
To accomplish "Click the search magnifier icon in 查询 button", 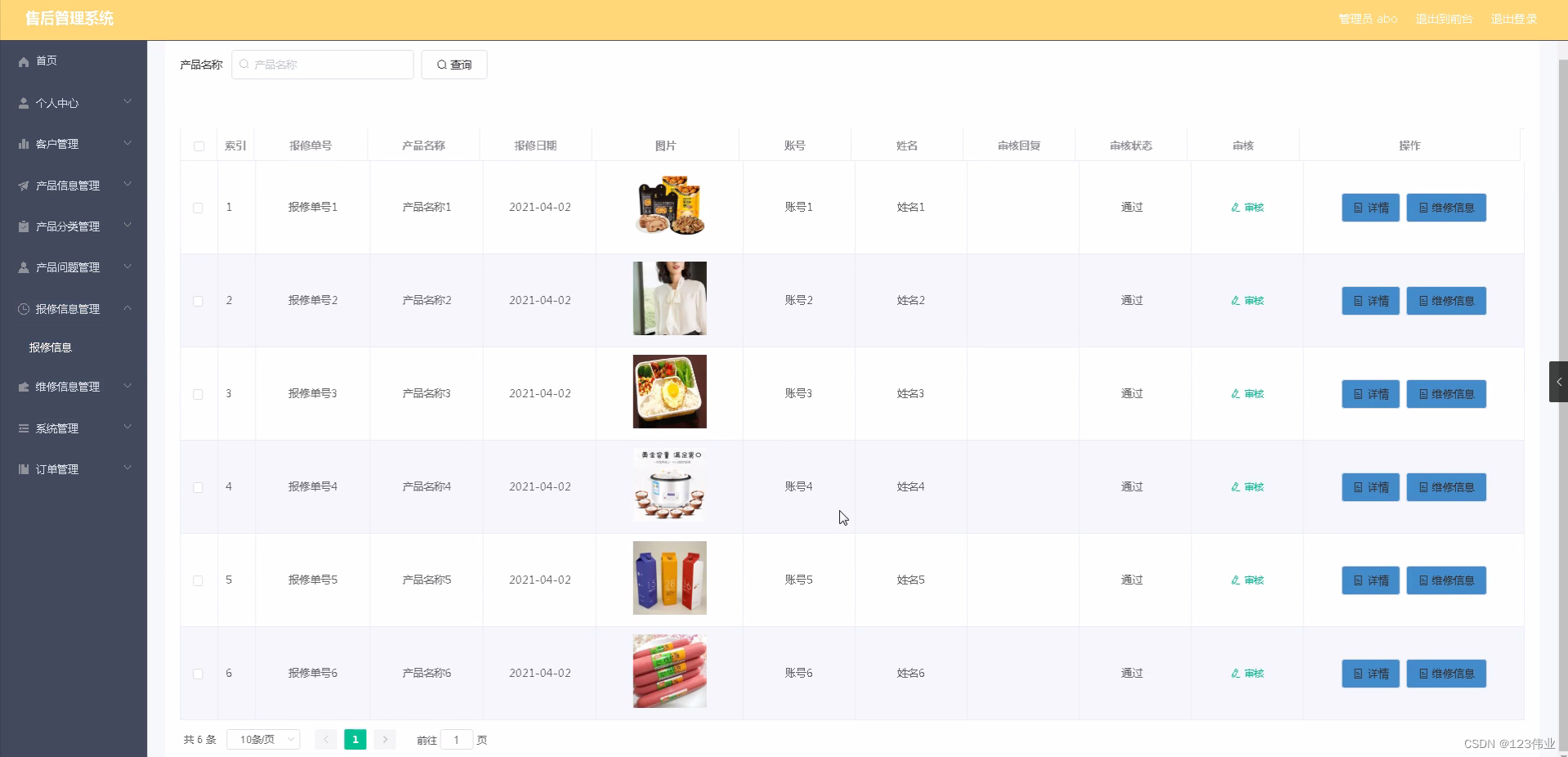I will (442, 65).
